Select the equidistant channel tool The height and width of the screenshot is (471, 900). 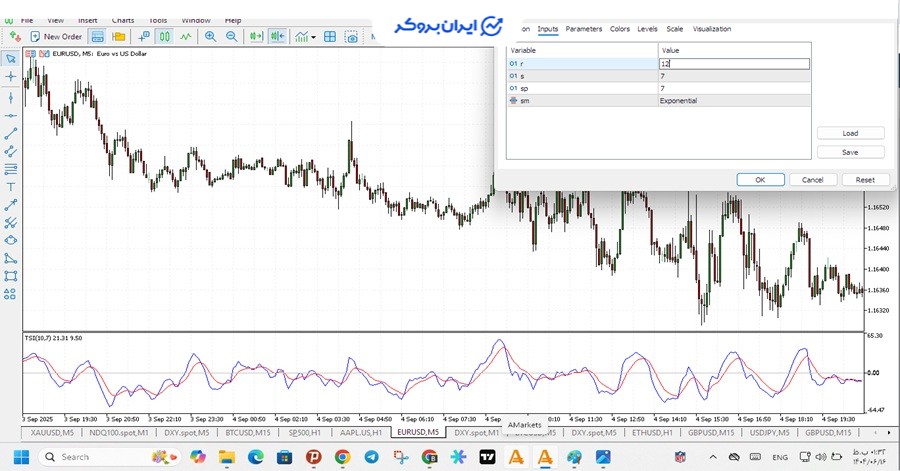point(10,151)
